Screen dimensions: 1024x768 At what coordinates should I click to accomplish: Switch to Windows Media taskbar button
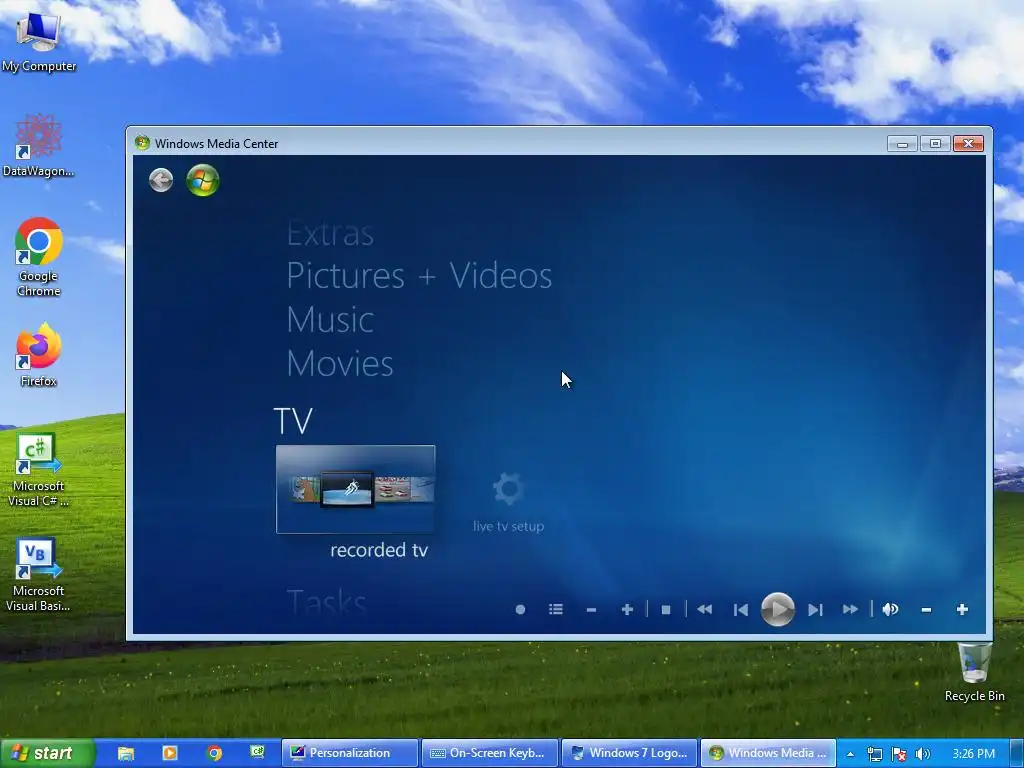click(769, 753)
